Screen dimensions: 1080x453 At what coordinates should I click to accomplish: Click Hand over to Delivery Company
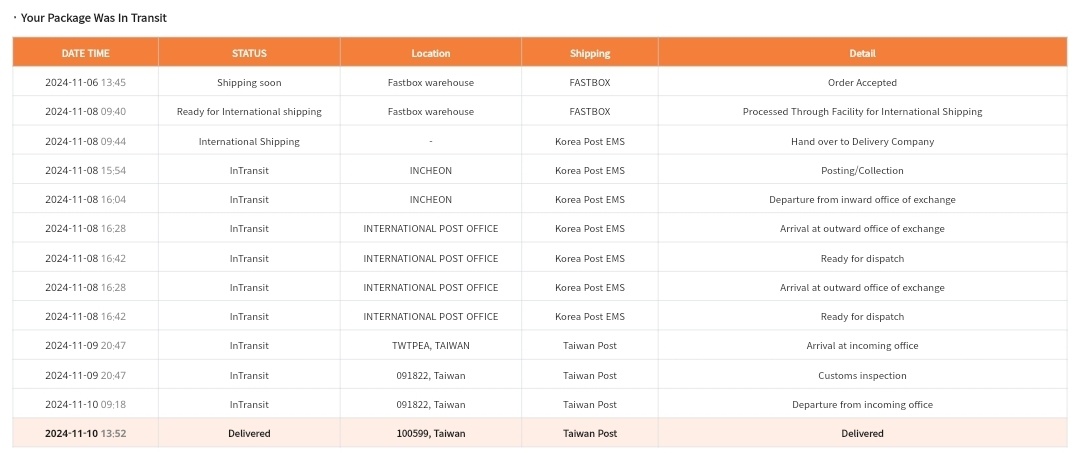(x=862, y=142)
